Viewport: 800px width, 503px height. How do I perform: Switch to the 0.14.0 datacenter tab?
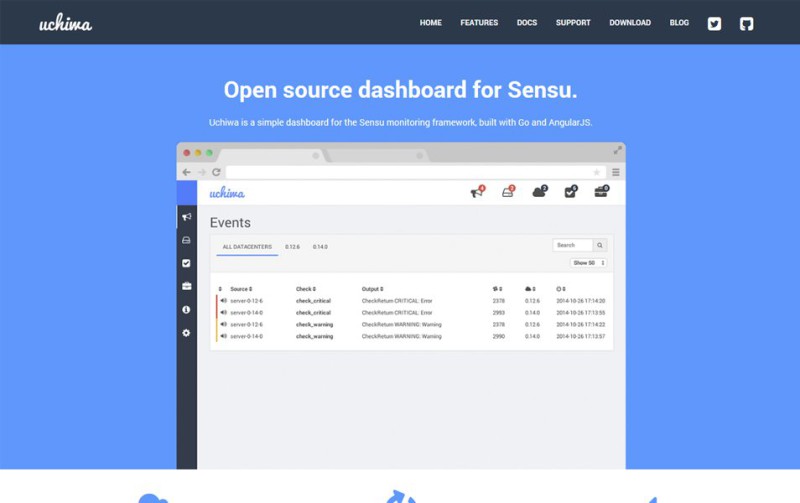click(x=320, y=246)
